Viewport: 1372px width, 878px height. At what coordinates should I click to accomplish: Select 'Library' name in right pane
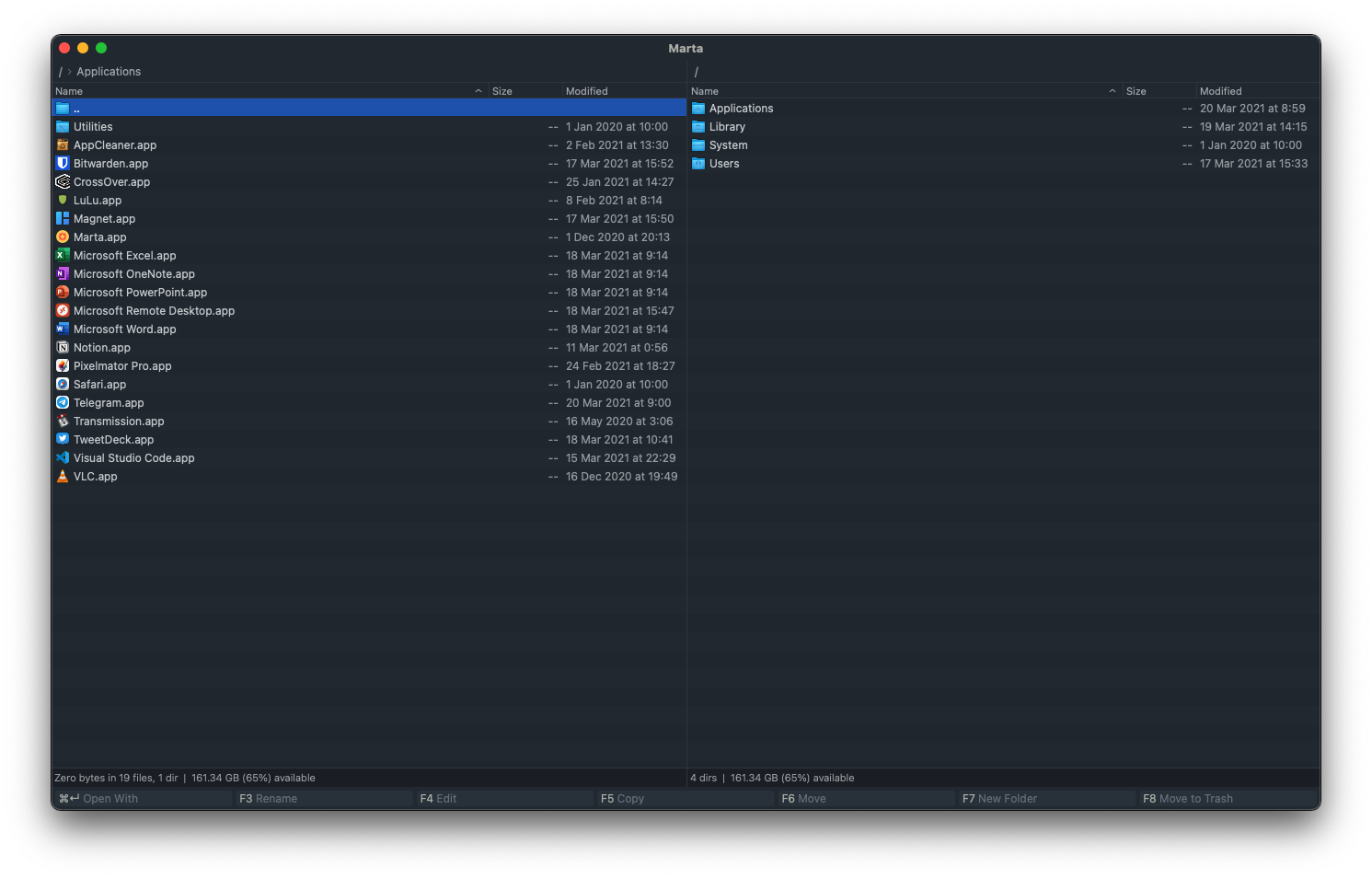click(727, 127)
